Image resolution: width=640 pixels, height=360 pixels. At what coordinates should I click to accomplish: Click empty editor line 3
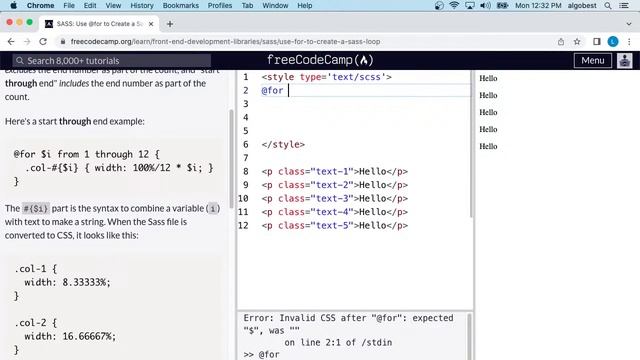[365, 104]
